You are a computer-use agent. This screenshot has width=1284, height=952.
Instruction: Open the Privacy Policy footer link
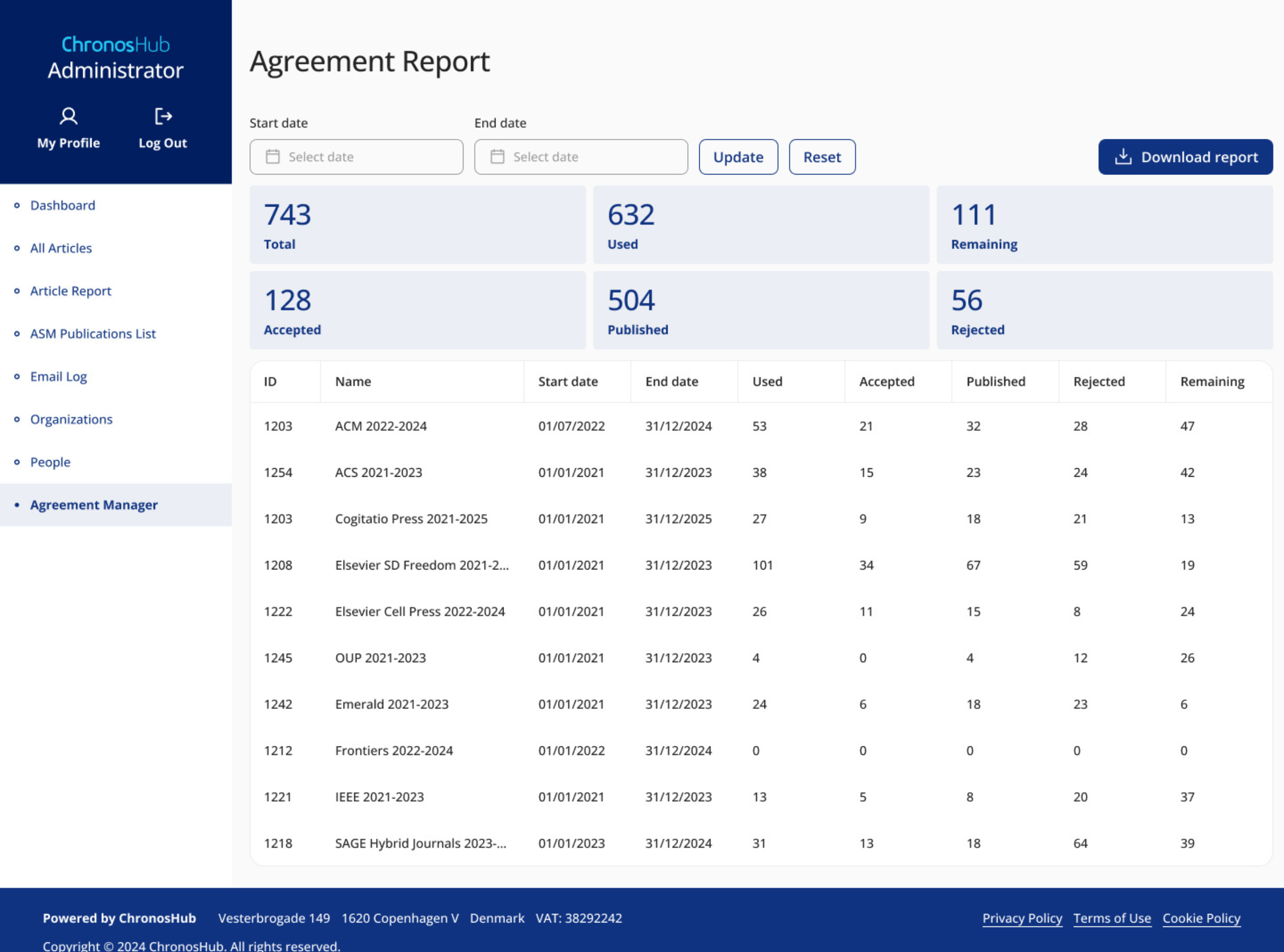pyautogui.click(x=1022, y=918)
